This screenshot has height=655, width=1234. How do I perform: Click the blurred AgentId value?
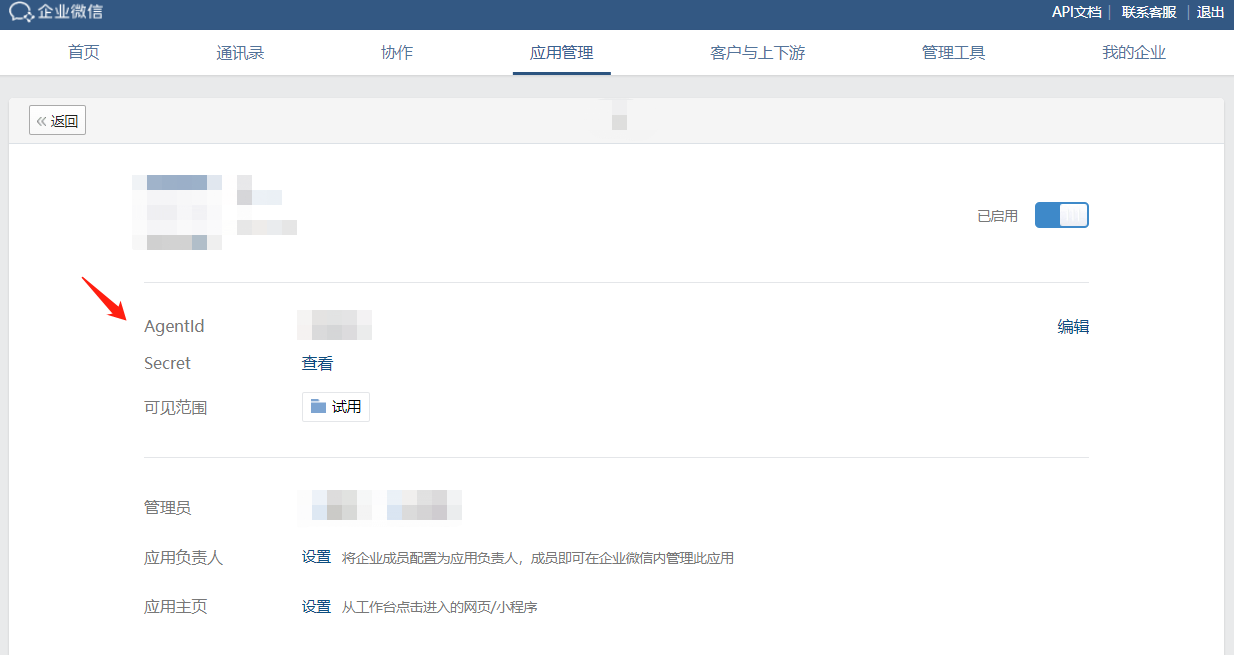coord(335,325)
